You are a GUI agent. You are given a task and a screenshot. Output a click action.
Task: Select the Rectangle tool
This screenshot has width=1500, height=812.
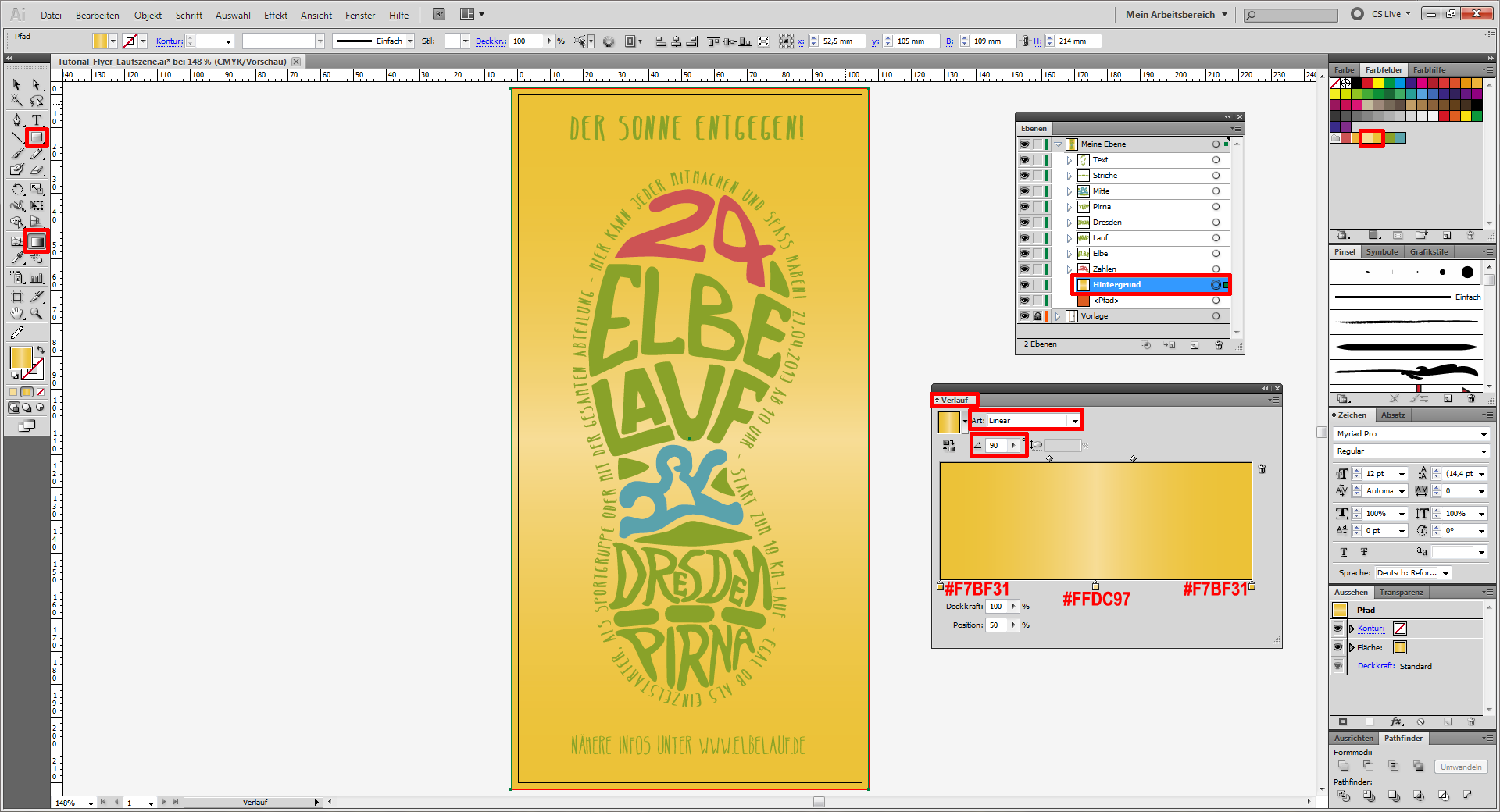click(x=36, y=137)
